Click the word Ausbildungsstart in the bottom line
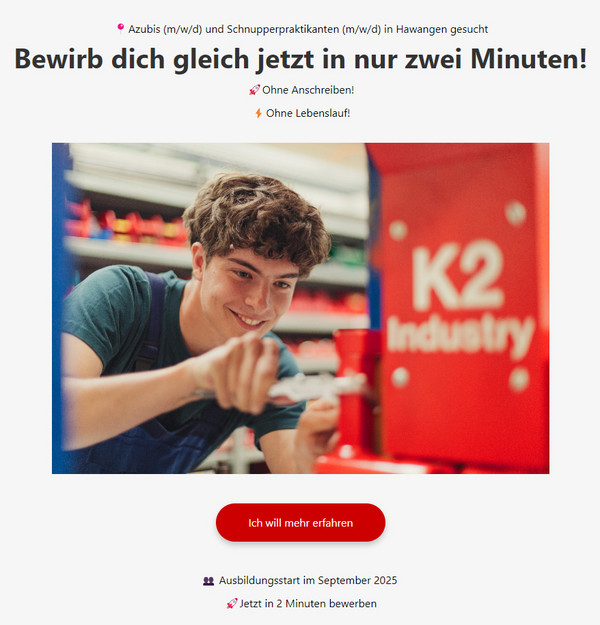 [260, 580]
